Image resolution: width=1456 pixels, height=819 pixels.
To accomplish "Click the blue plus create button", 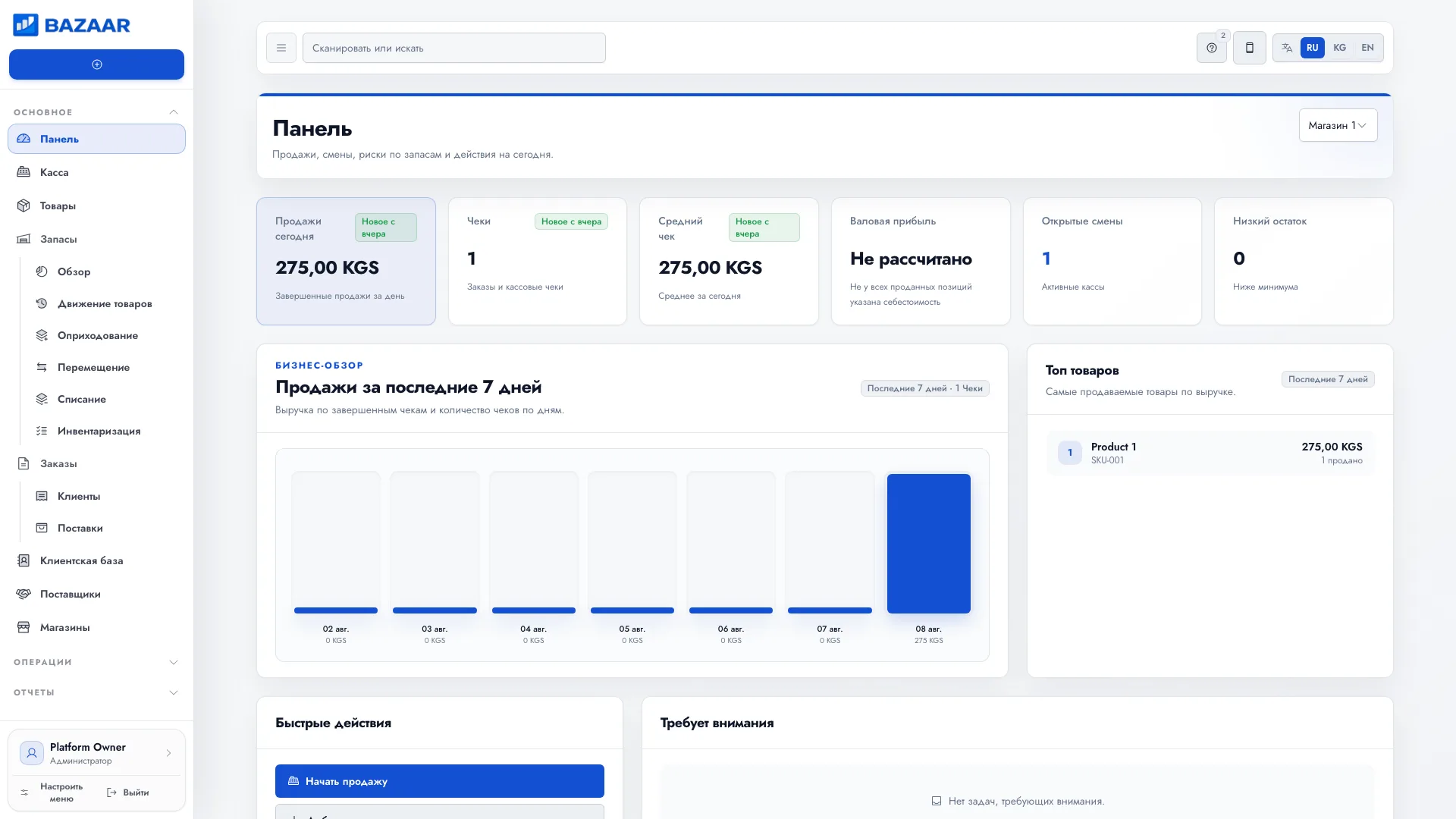I will pos(96,64).
